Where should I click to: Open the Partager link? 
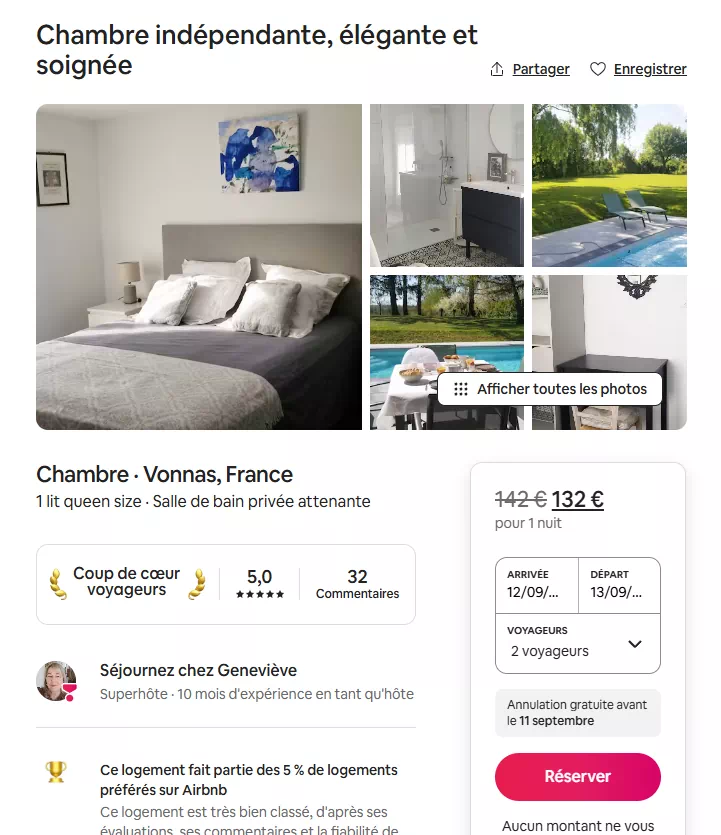(541, 69)
